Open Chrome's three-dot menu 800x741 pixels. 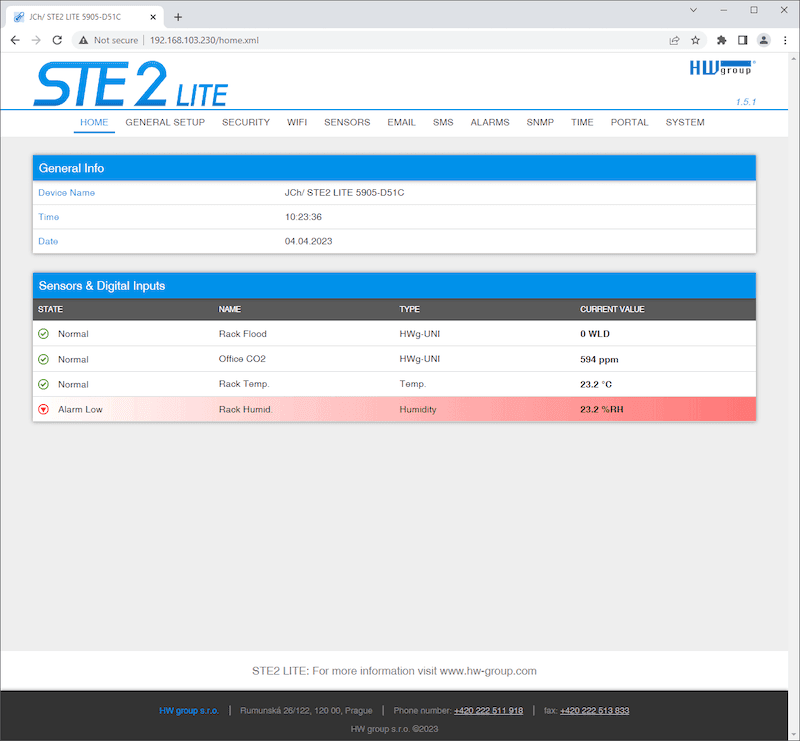point(784,40)
